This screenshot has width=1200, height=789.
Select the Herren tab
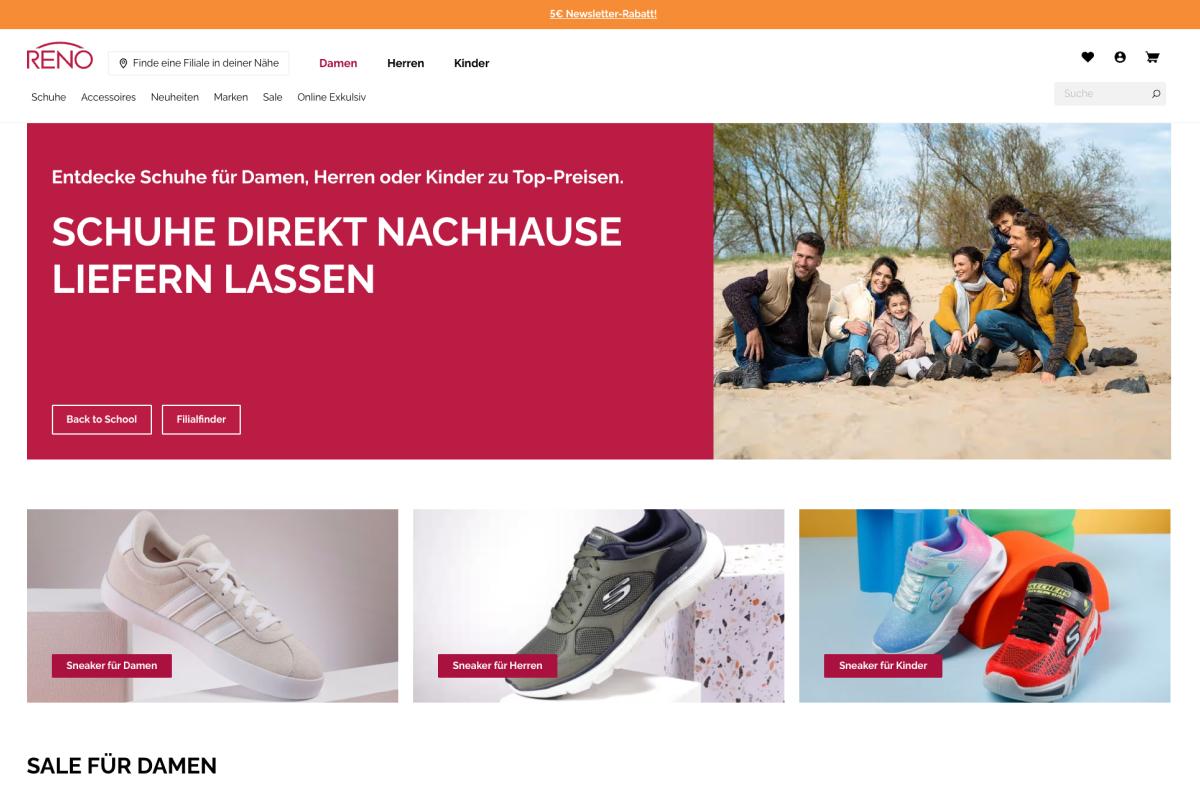point(406,63)
